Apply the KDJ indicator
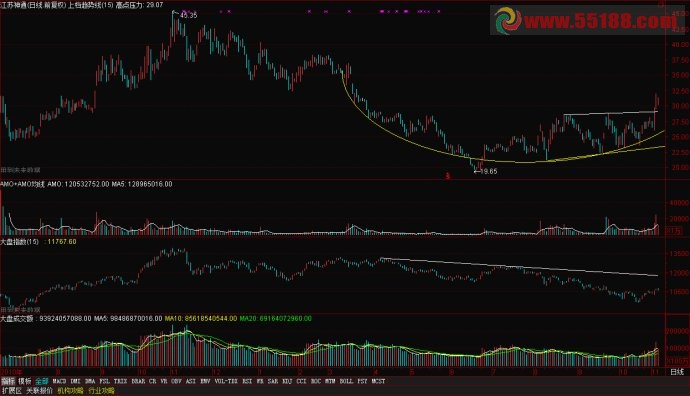Screen dimensions: 690x396 (x=287, y=381)
